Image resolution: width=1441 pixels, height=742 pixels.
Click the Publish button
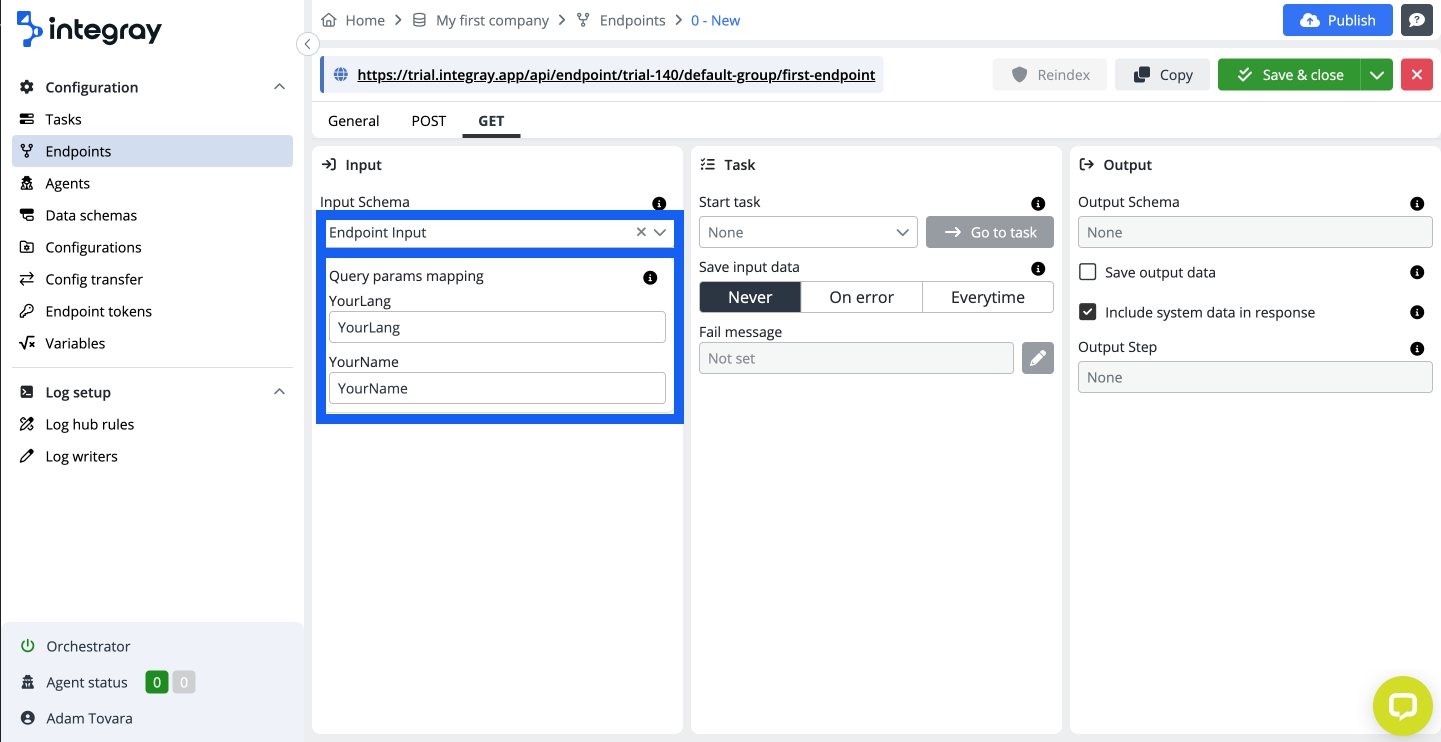coord(1337,20)
